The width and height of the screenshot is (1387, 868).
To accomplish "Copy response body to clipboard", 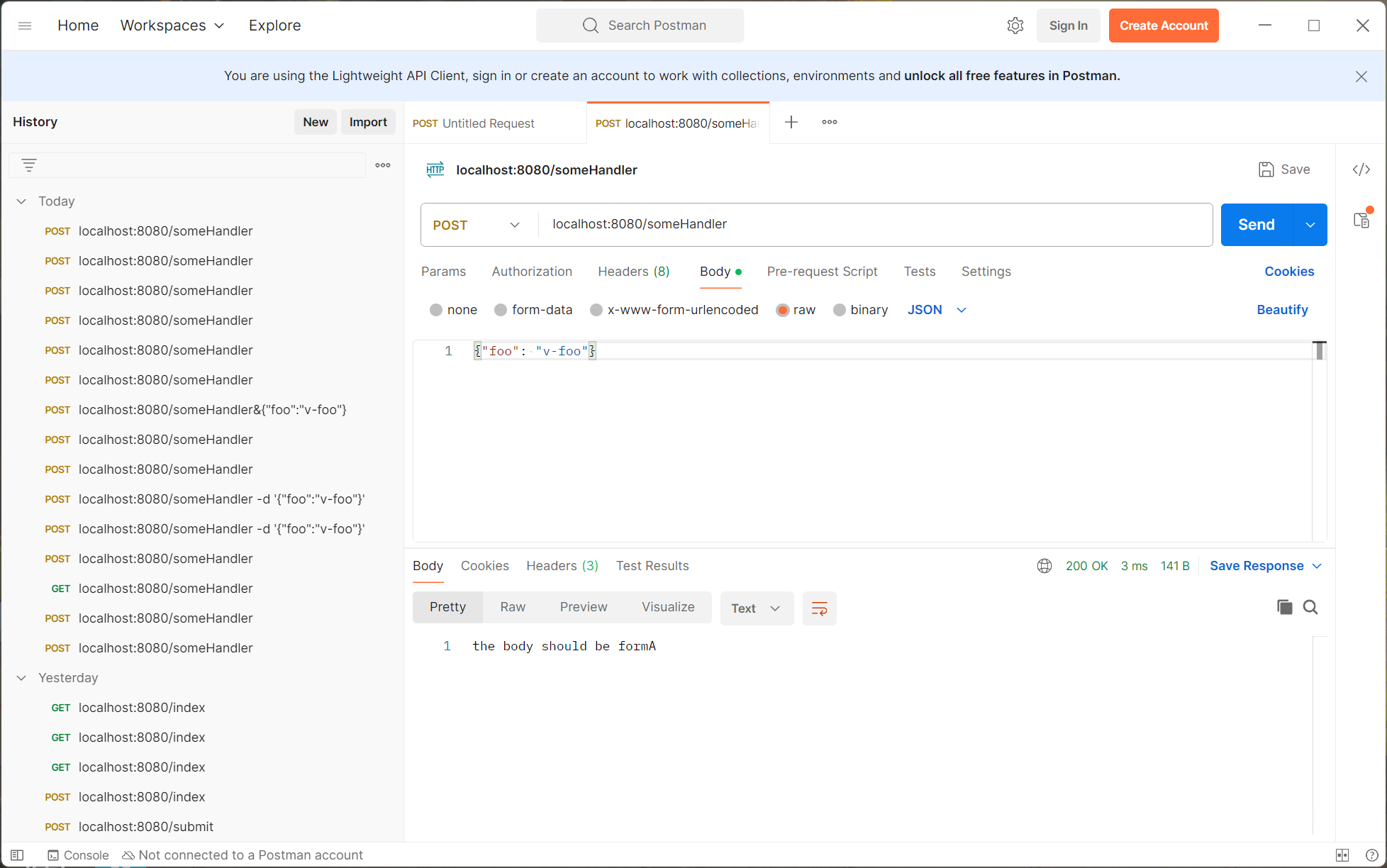I will coord(1285,607).
